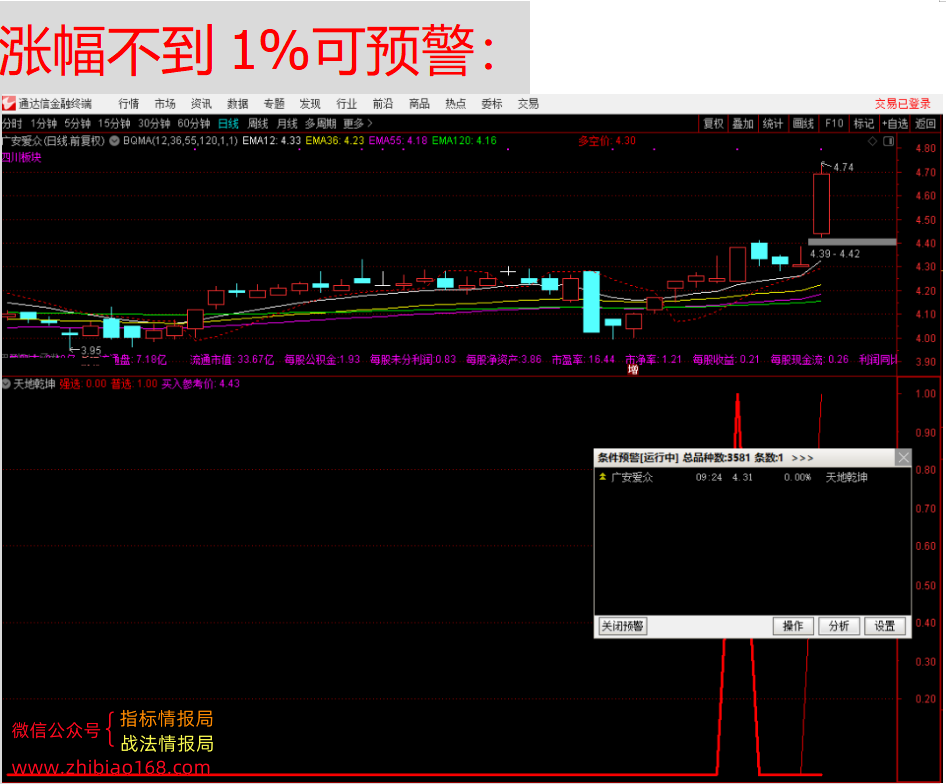
Task: Open the 专题 menu
Action: 274,104
